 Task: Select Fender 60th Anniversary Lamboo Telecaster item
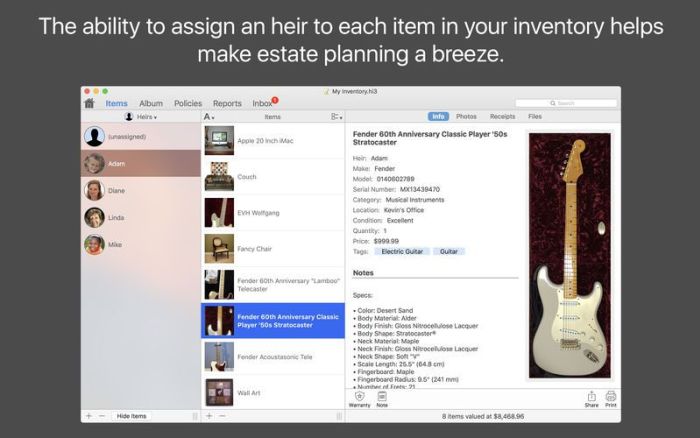pos(273,285)
